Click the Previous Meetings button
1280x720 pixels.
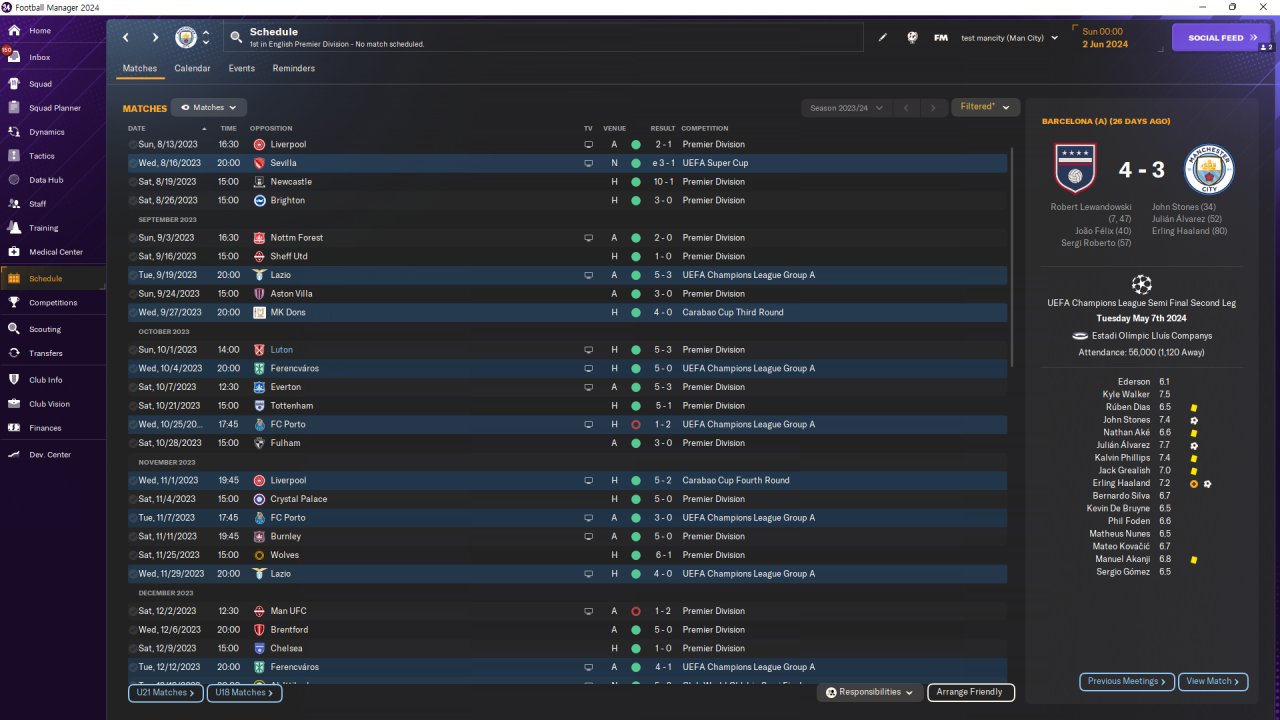pyautogui.click(x=1127, y=681)
